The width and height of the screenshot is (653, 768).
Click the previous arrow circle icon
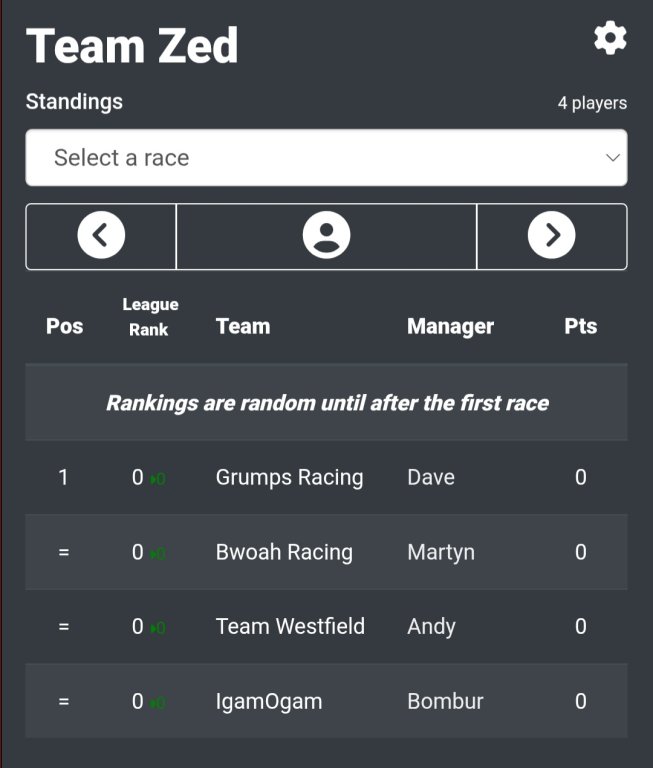point(101,235)
